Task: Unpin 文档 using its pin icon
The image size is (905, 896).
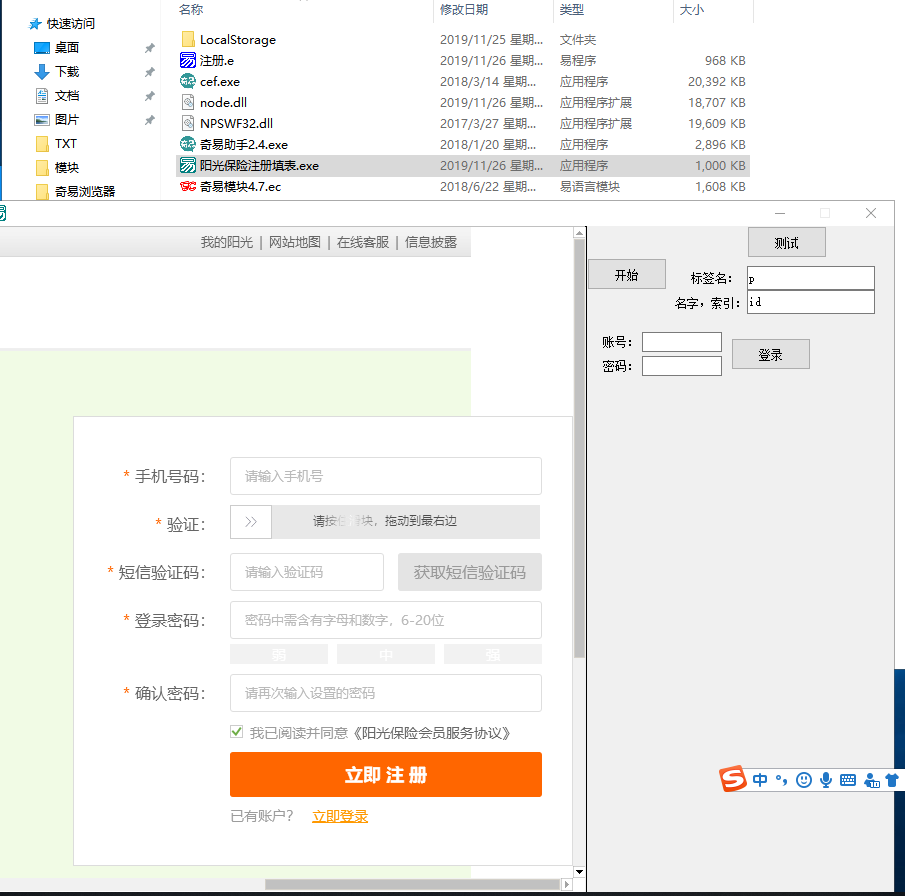Action: (149, 96)
